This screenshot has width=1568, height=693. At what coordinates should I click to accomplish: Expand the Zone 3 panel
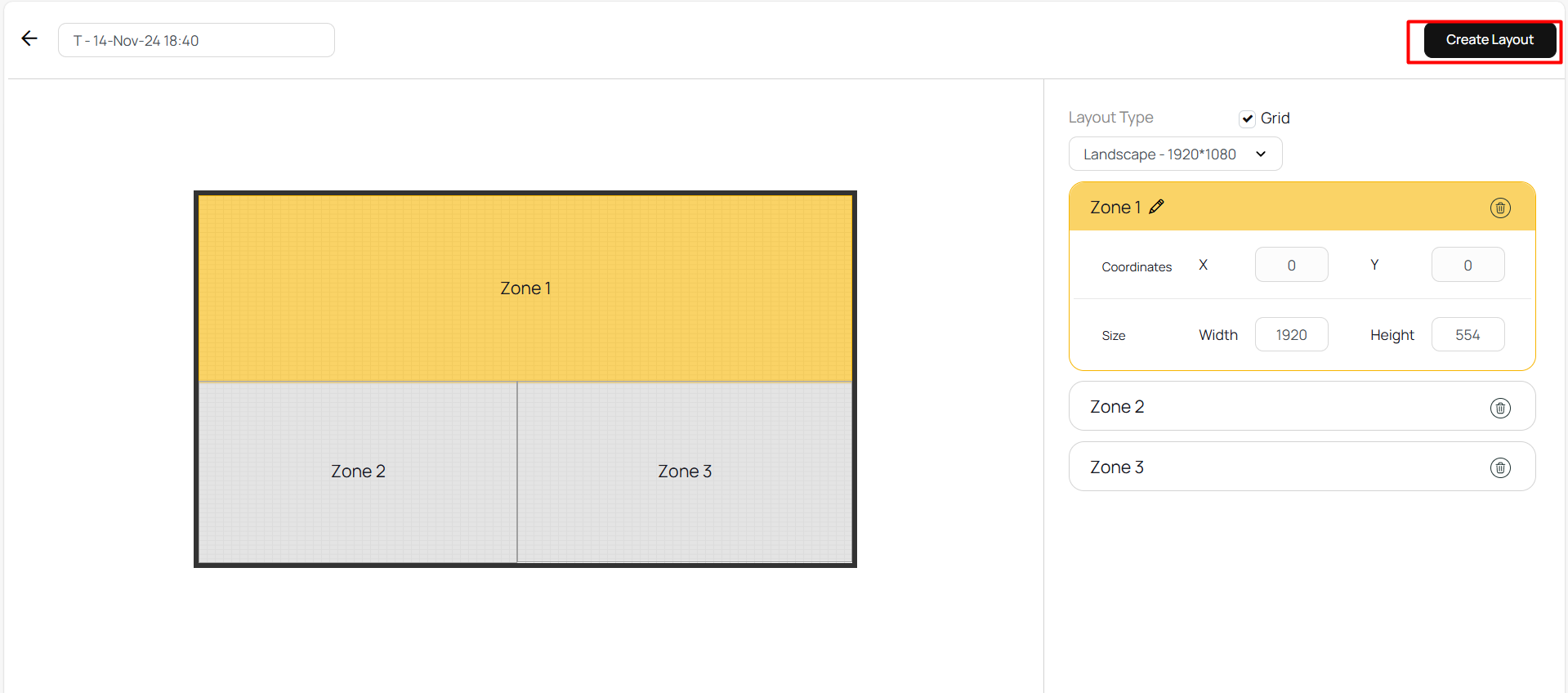1275,467
